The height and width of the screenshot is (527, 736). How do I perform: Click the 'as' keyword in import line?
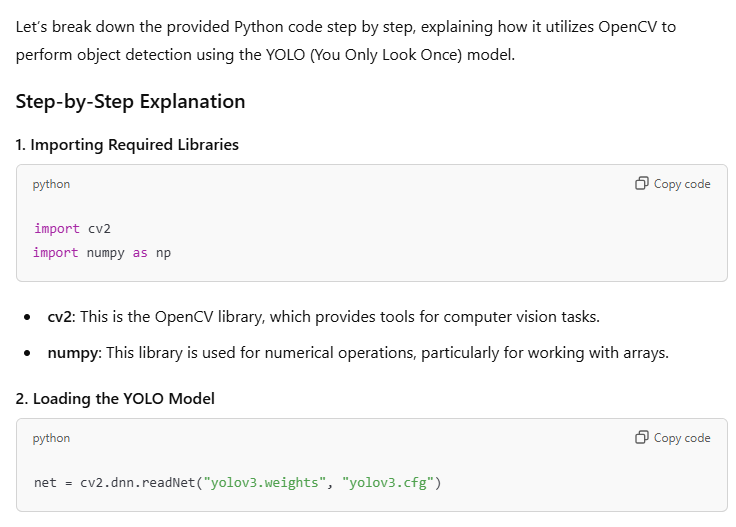click(x=140, y=253)
